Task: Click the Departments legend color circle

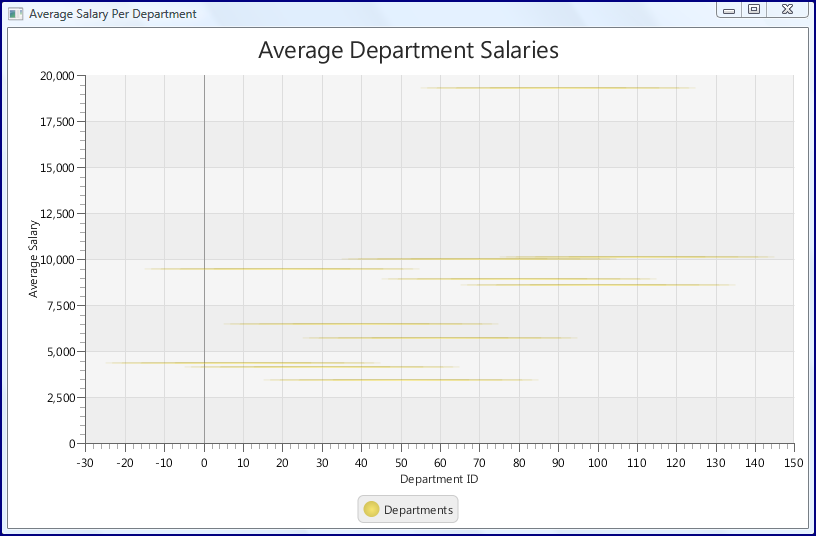Action: [371, 509]
